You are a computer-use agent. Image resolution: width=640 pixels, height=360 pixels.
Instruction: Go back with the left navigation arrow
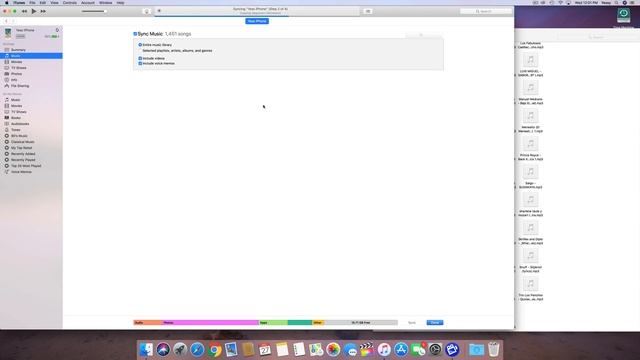[x=6, y=21]
